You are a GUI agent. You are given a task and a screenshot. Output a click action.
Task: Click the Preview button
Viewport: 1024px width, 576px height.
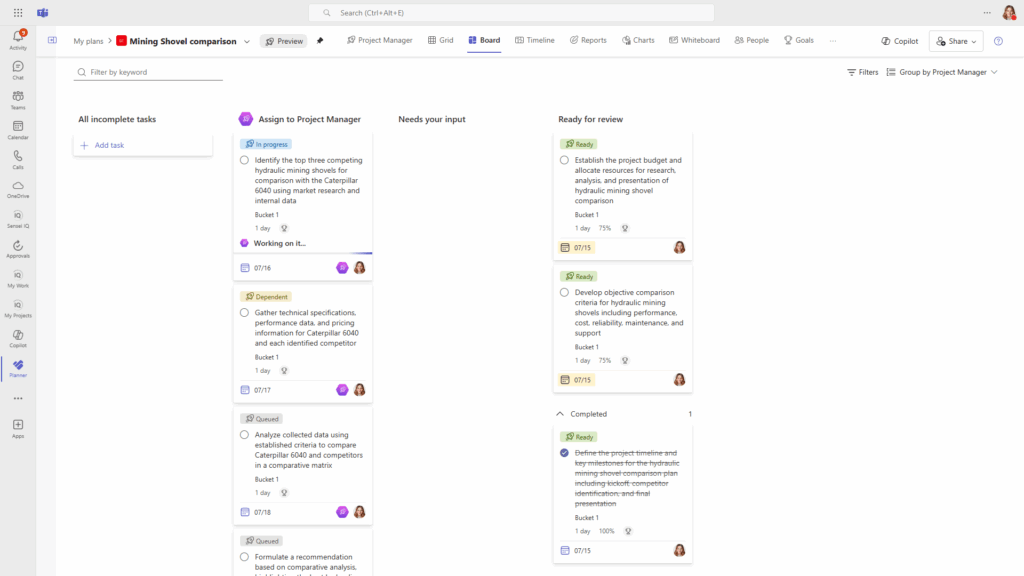[283, 41]
